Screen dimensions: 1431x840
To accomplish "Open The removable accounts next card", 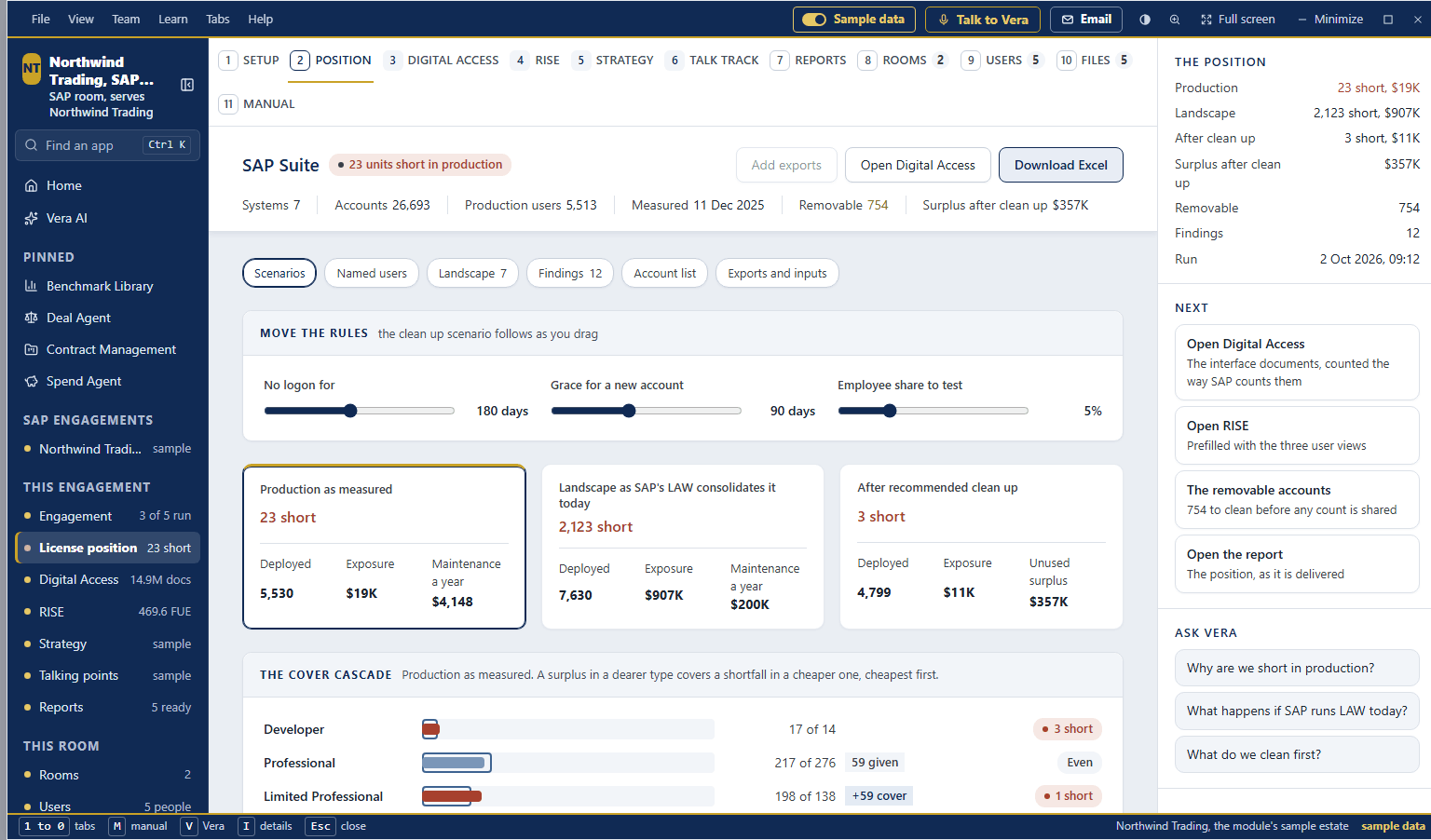I will pyautogui.click(x=1297, y=499).
